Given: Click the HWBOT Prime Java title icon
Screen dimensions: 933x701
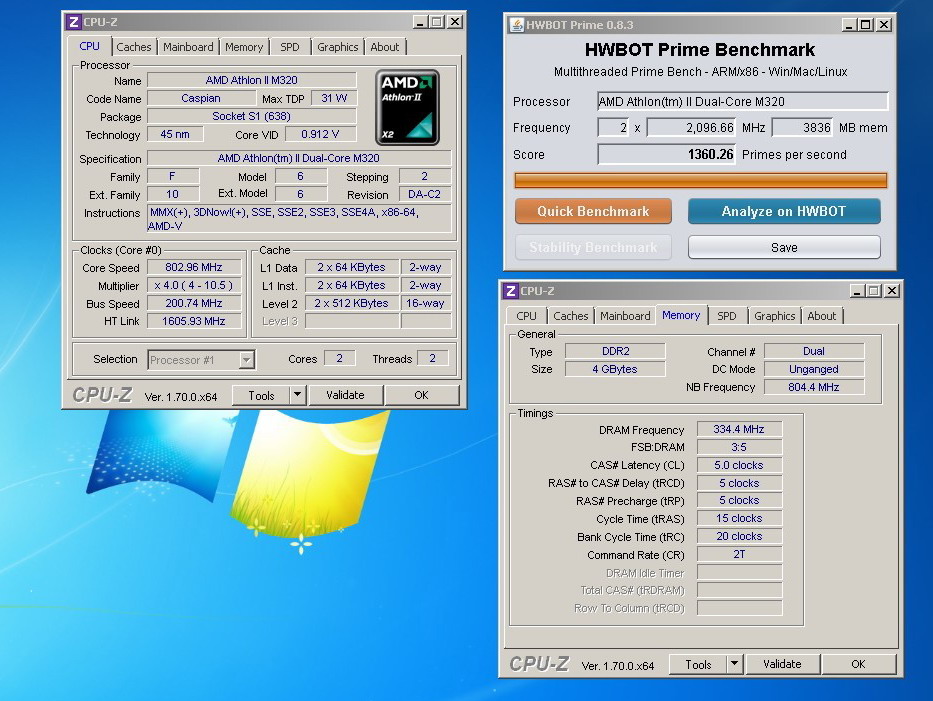Looking at the screenshot, I should [x=516, y=25].
